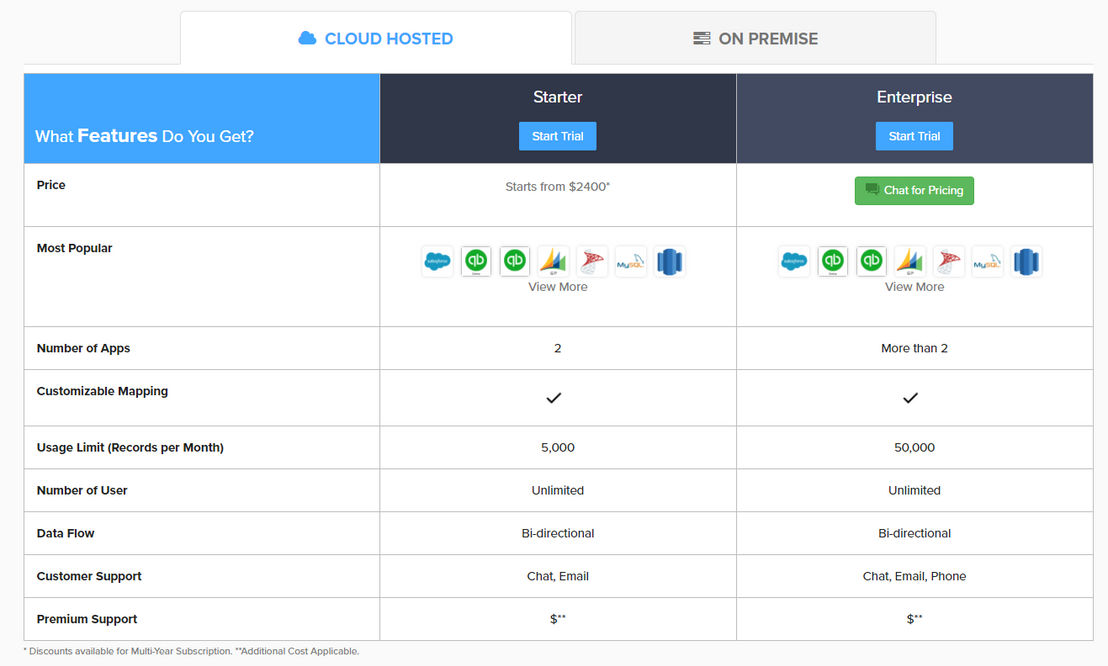Click the 'Price' row label

click(51, 185)
